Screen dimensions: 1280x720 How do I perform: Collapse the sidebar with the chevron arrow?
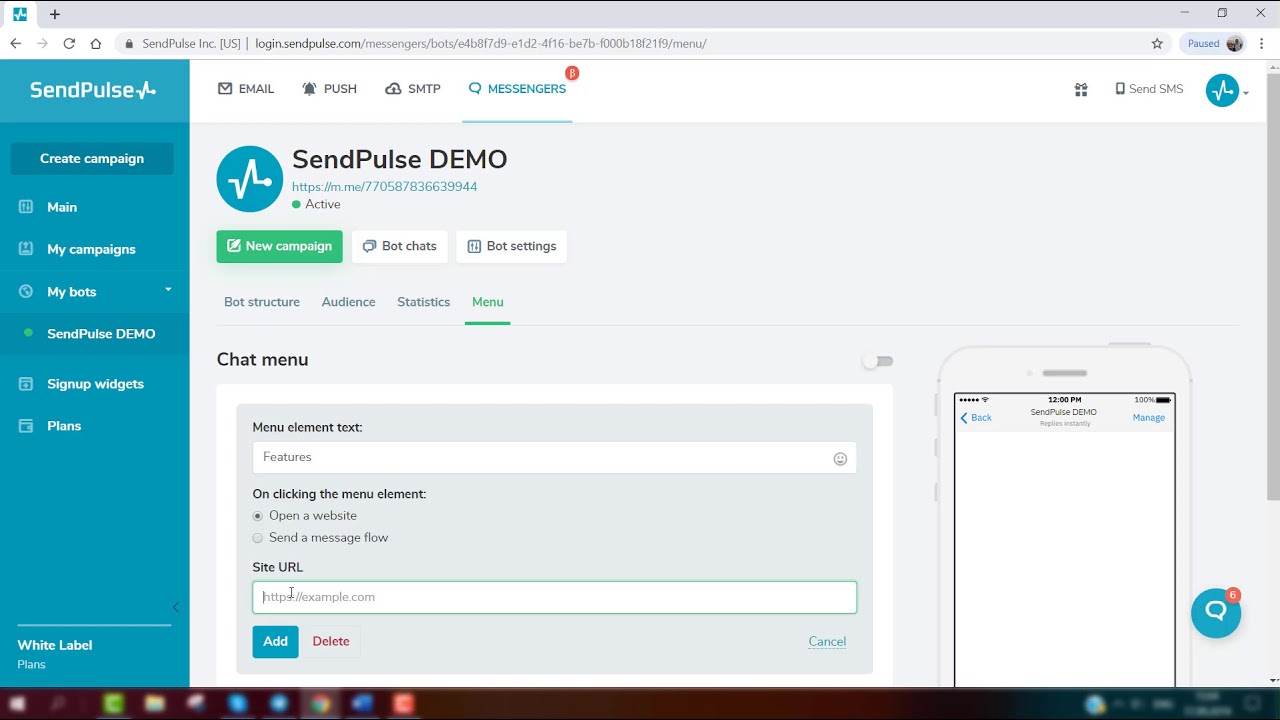tap(176, 607)
